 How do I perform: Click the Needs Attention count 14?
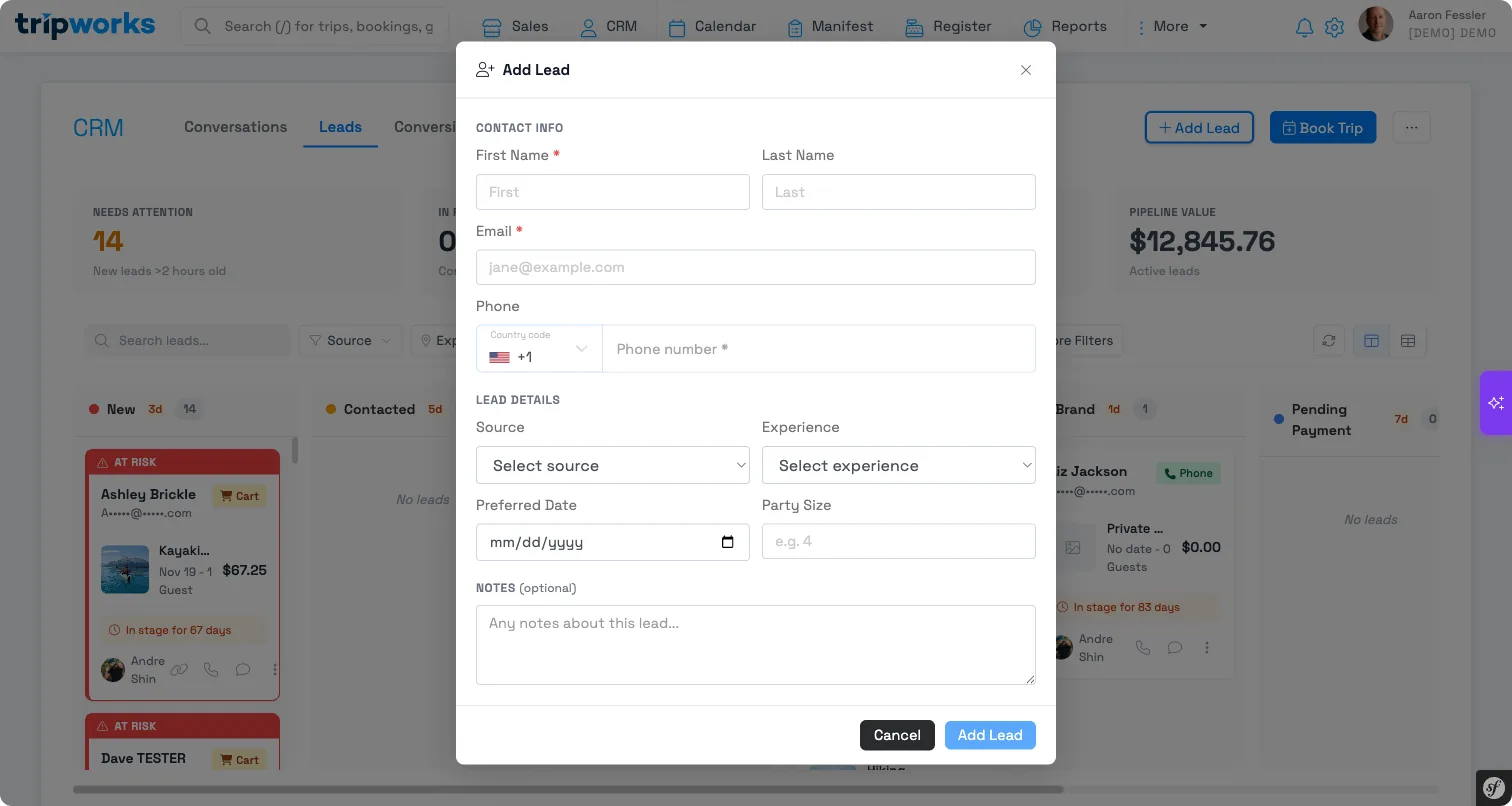tap(108, 241)
